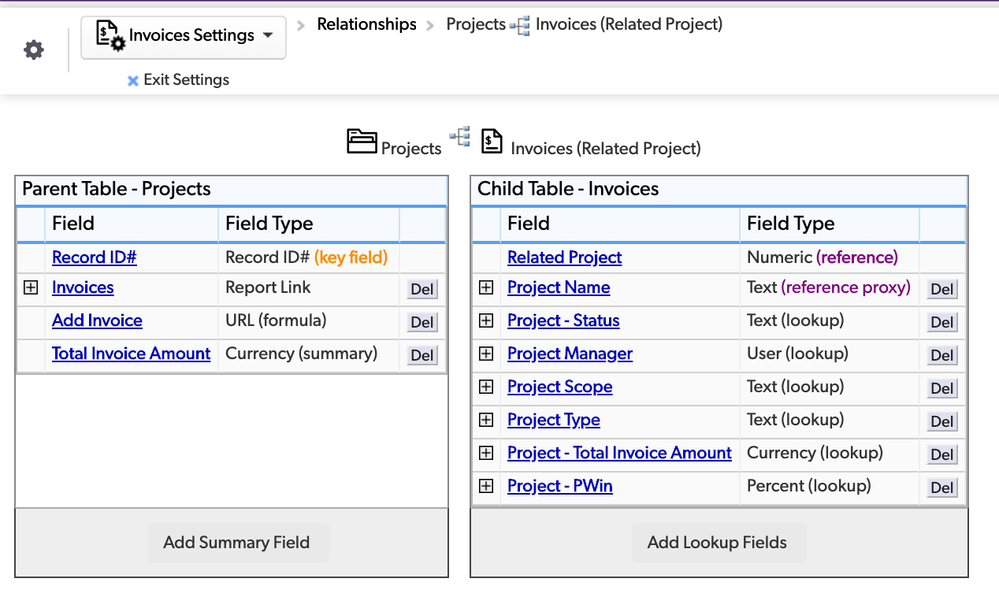999x600 pixels.
Task: Click the 'Currency (lookup)' type cell
Action: (829, 453)
